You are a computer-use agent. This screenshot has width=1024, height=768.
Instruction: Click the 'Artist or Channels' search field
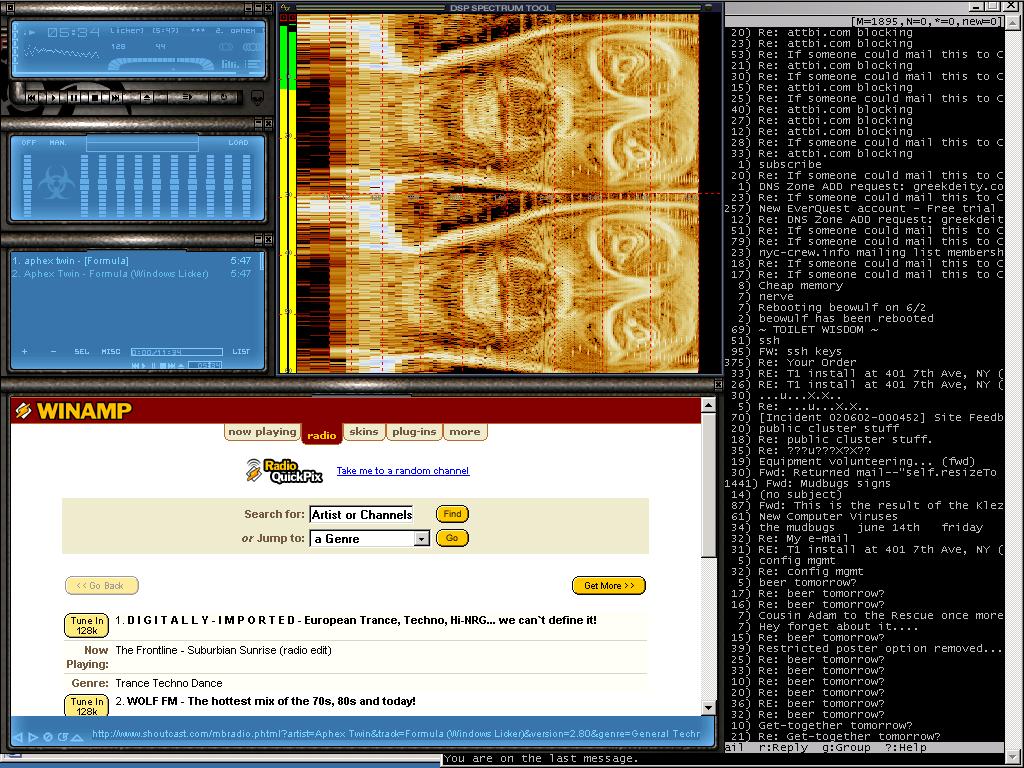(x=361, y=515)
